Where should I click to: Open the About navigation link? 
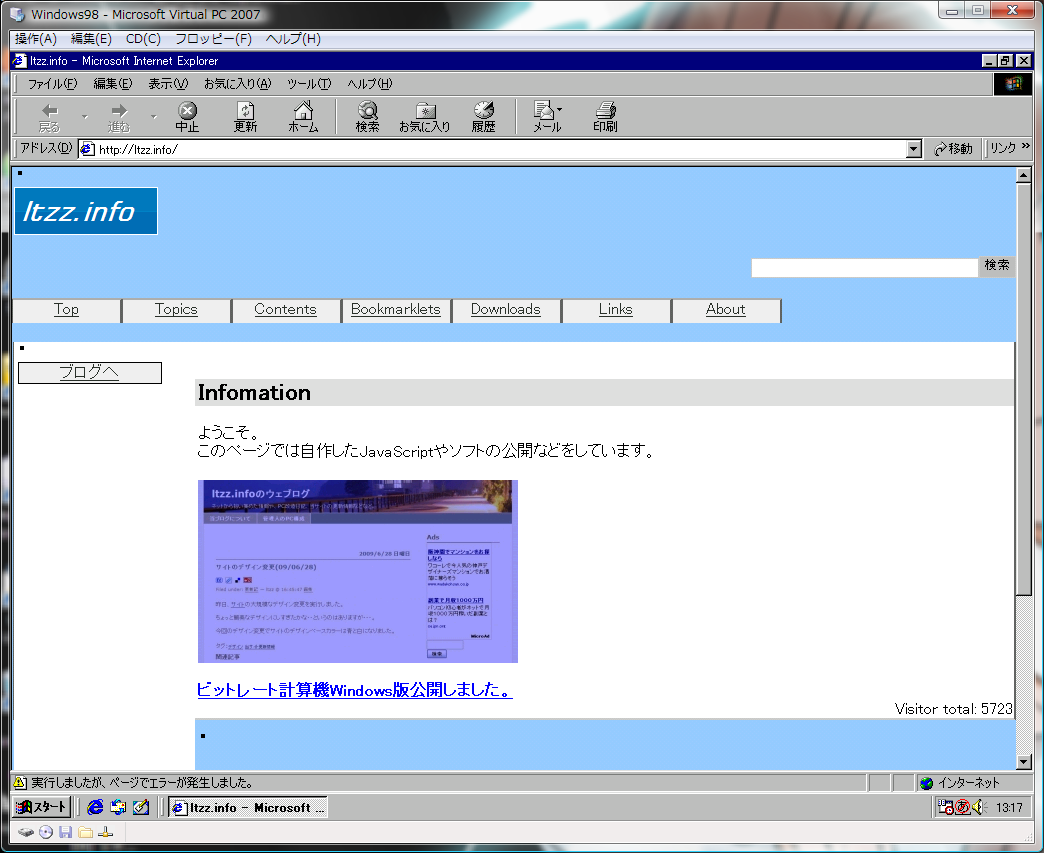726,309
